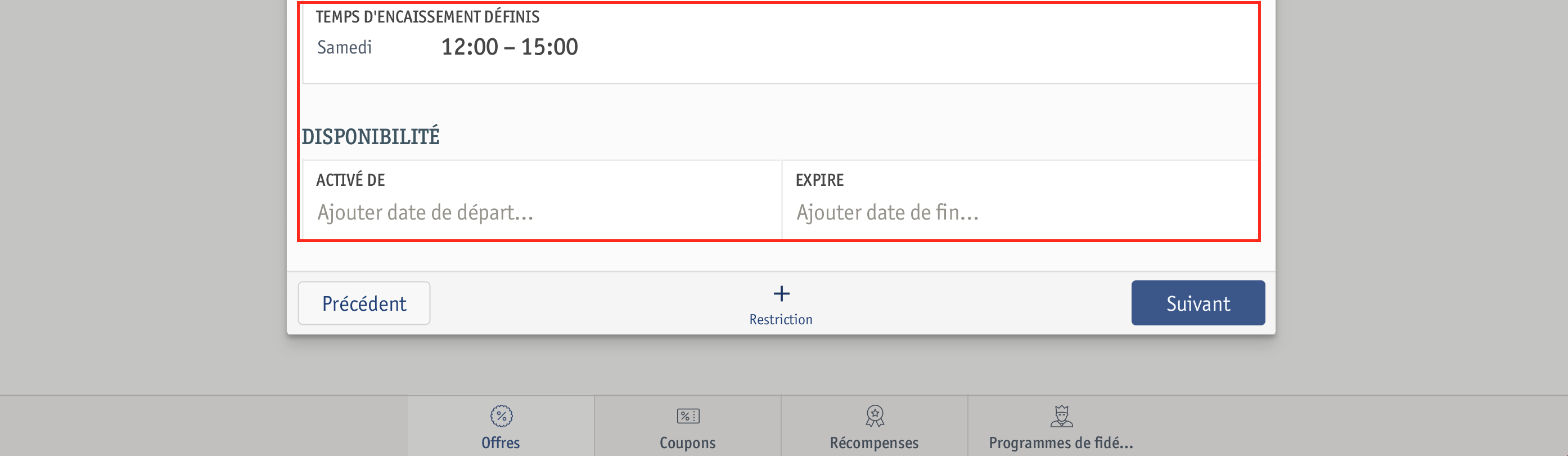Edit the 12:00 – 15:00 time range
Image resolution: width=1568 pixels, height=456 pixels.
(x=510, y=47)
